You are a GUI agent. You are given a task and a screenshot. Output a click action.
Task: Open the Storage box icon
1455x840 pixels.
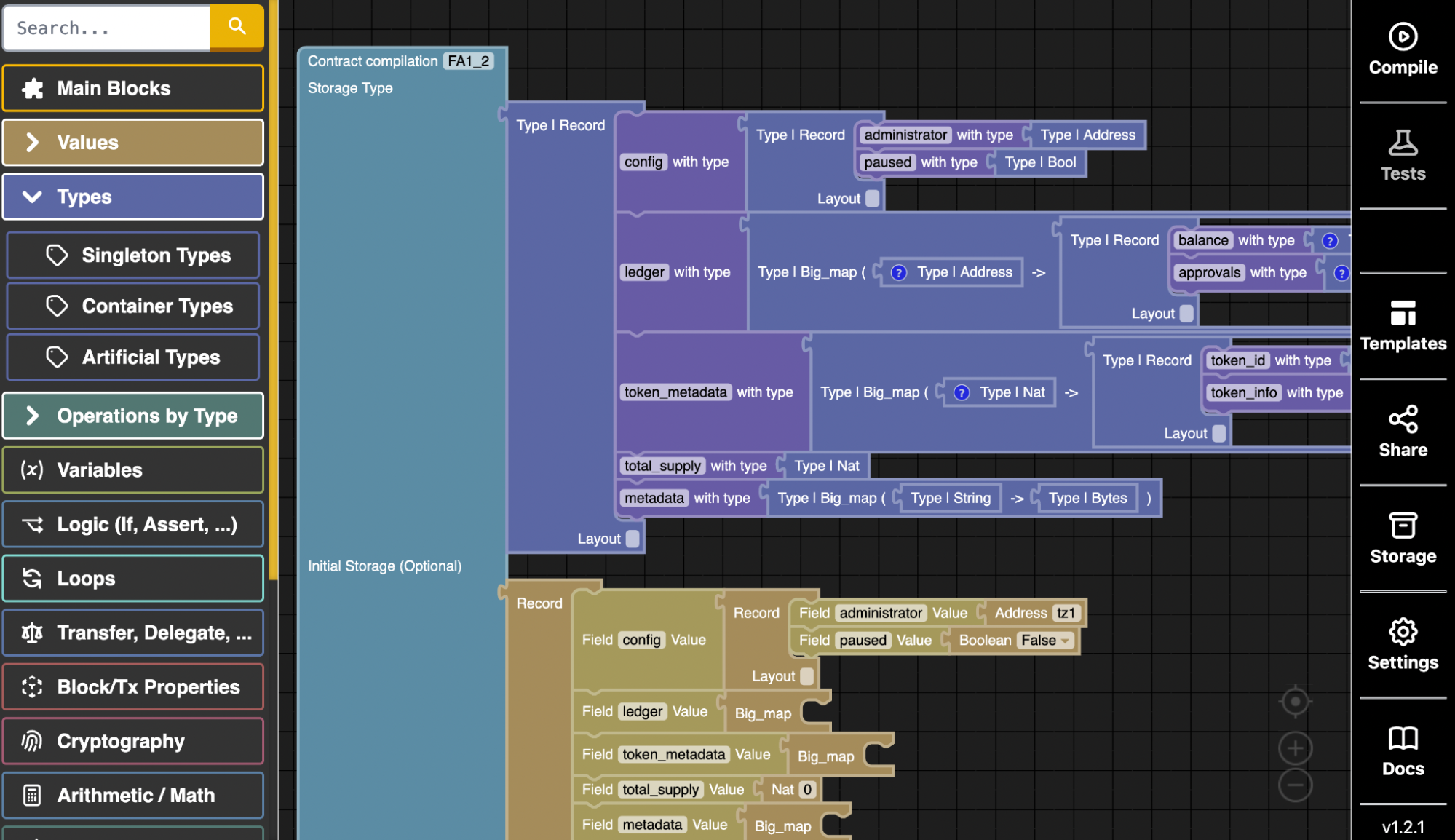tap(1402, 526)
